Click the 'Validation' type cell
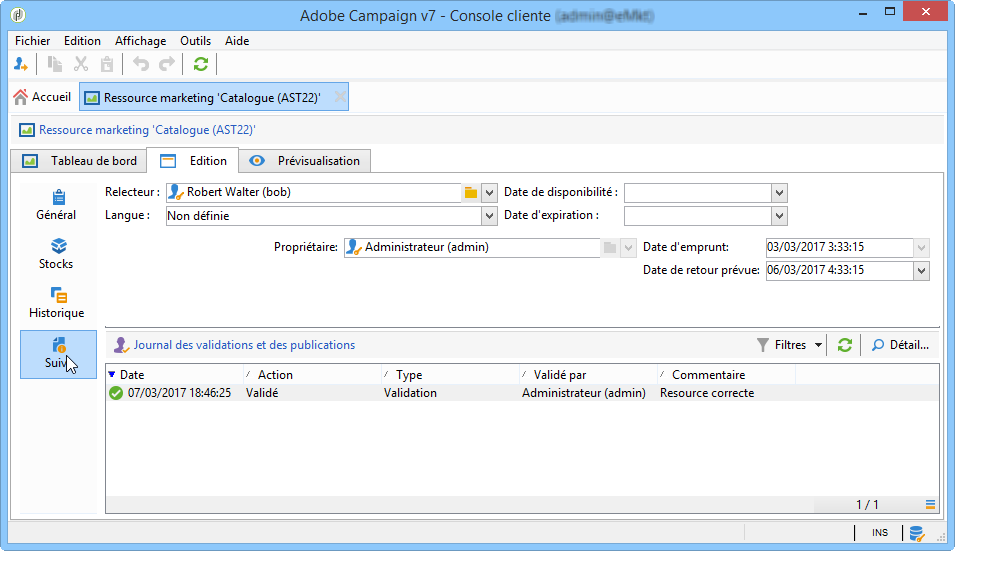The width and height of the screenshot is (984, 579). click(x=410, y=393)
